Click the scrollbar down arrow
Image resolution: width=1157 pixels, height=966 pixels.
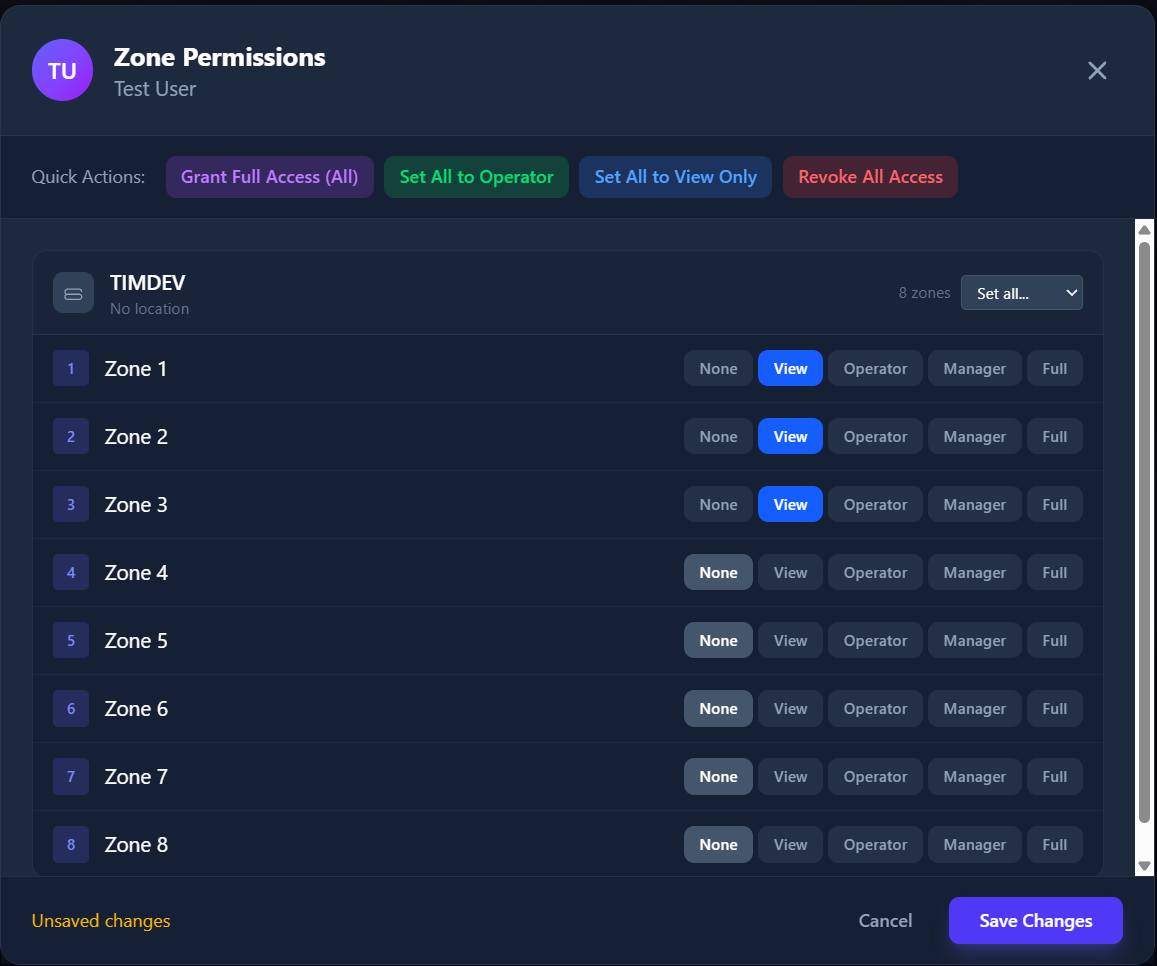point(1145,866)
